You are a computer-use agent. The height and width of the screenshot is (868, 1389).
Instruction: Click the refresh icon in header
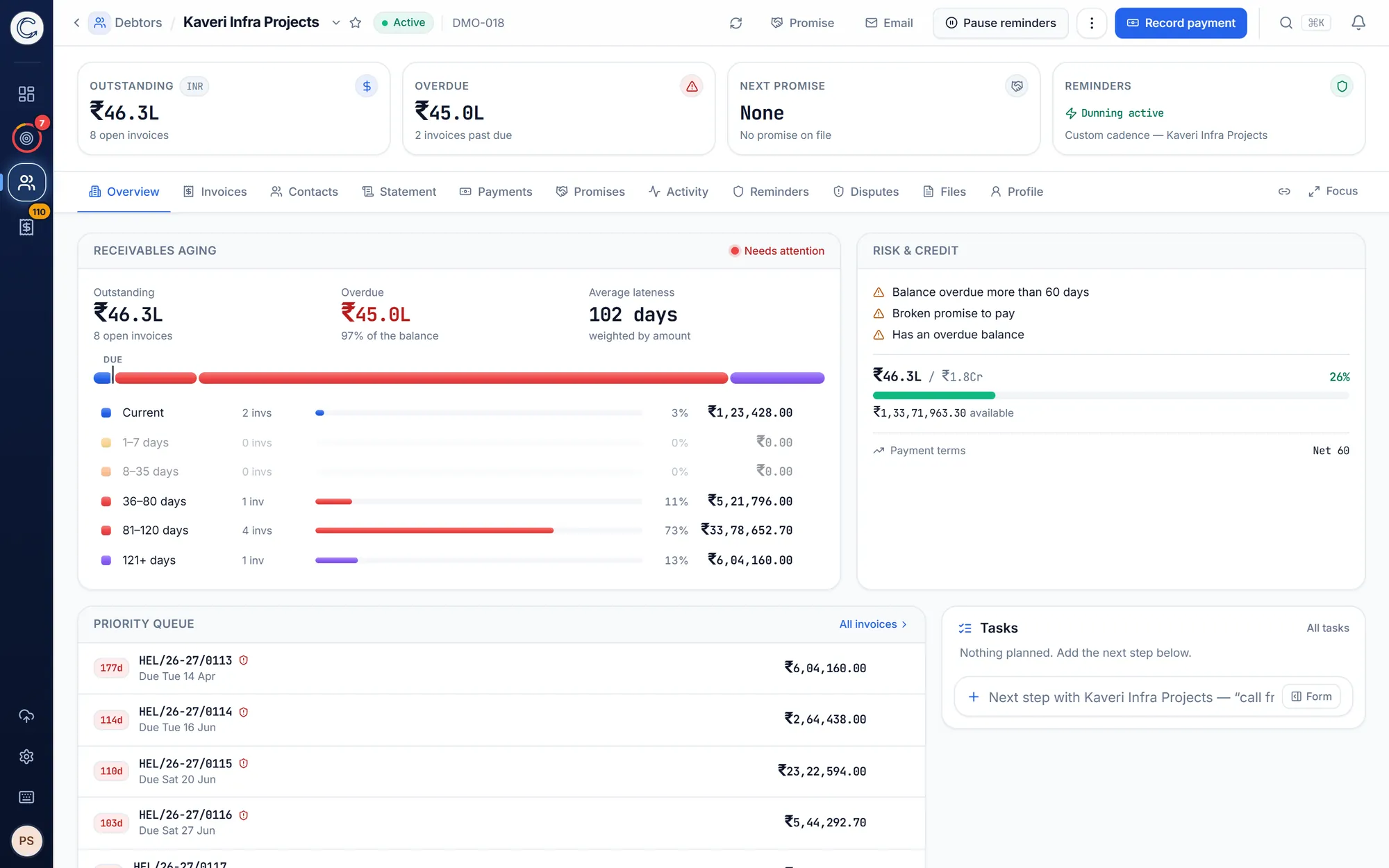(736, 23)
